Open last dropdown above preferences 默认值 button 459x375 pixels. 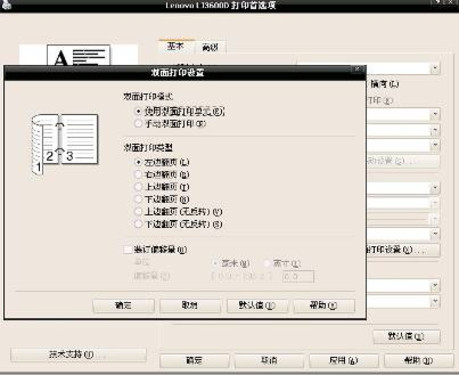435,302
